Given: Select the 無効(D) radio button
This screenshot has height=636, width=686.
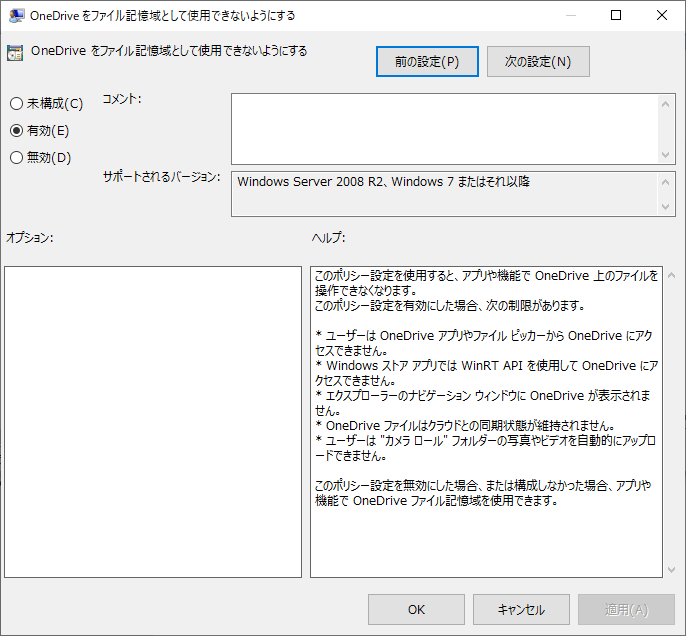Looking at the screenshot, I should click(x=16, y=157).
